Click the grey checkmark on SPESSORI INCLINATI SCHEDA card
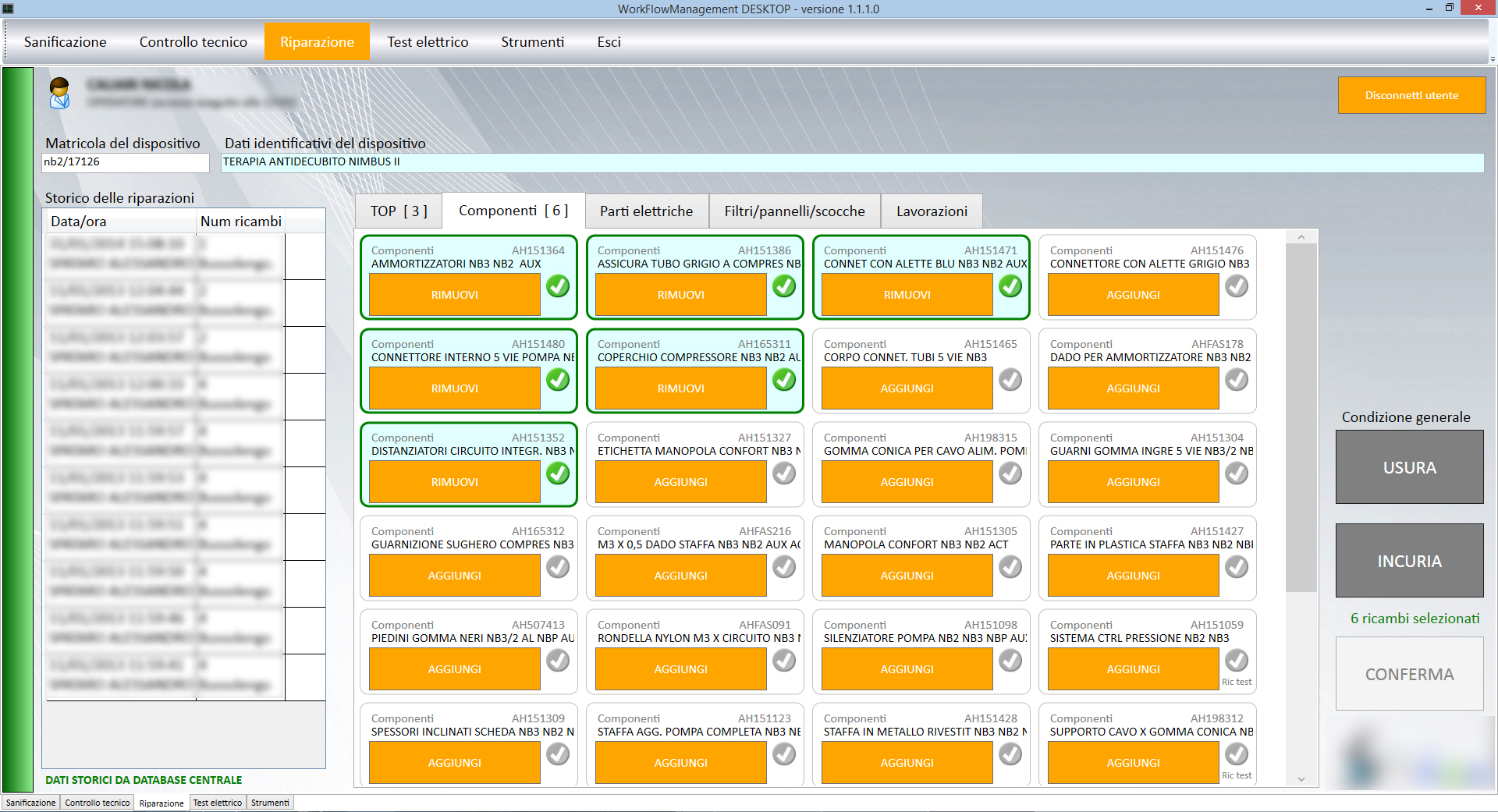Image resolution: width=1498 pixels, height=812 pixels. (x=558, y=754)
